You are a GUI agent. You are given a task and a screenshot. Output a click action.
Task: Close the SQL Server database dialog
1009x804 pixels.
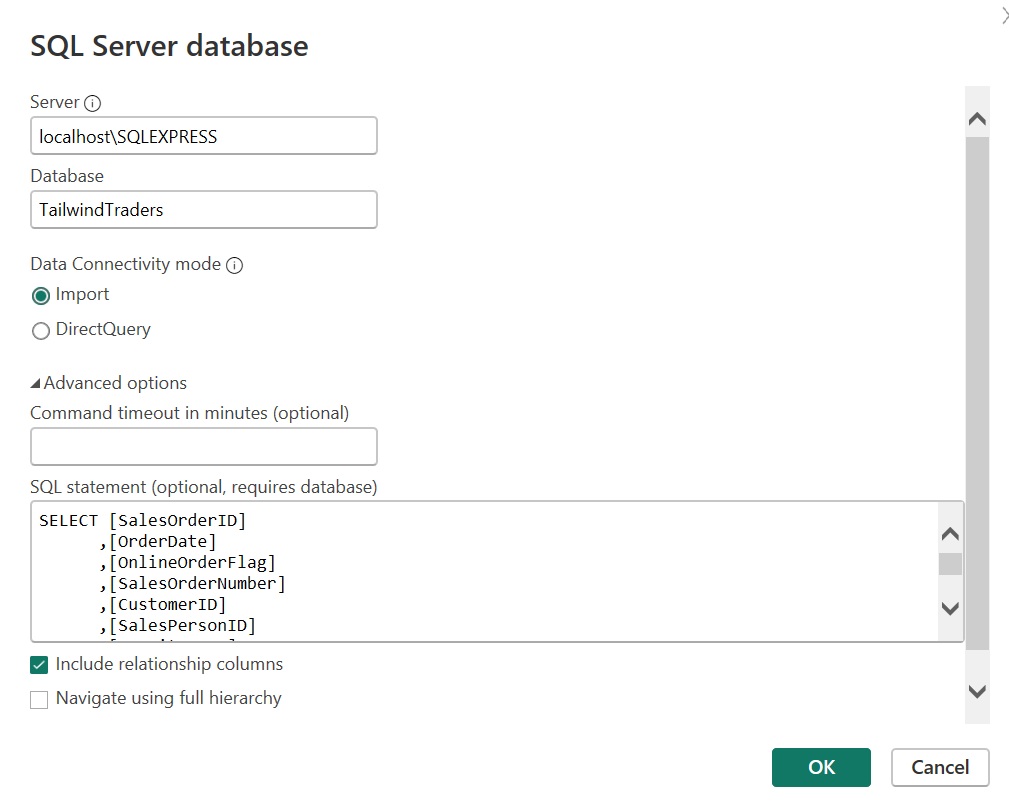(x=1004, y=16)
